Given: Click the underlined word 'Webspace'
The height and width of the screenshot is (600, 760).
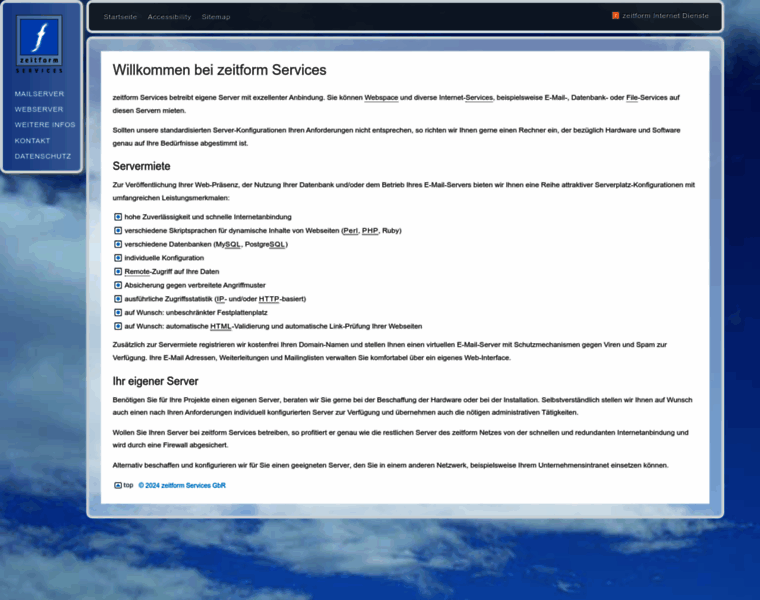Looking at the screenshot, I should click(x=381, y=97).
